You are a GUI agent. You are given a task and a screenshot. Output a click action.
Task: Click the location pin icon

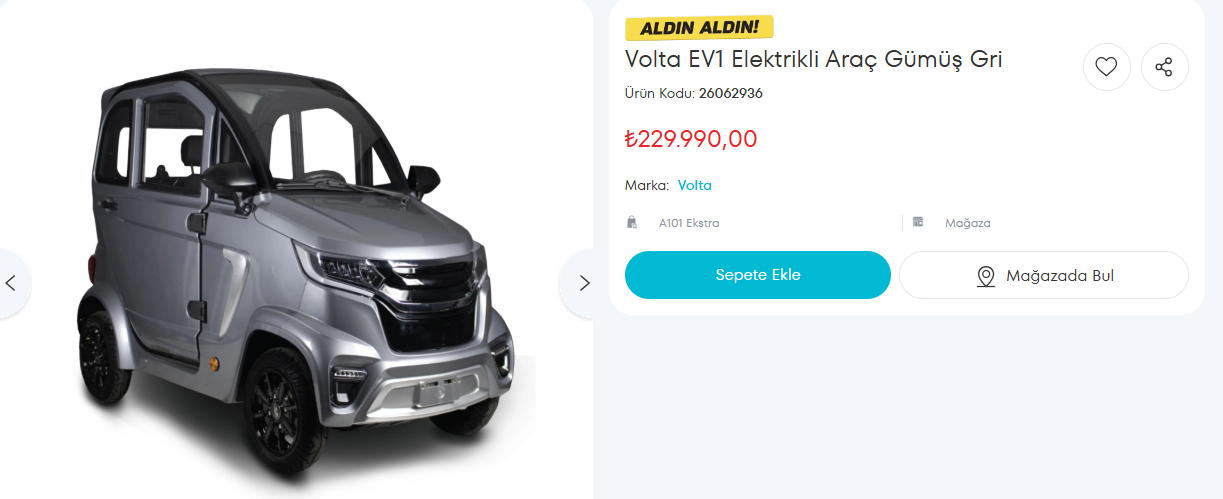click(x=986, y=276)
